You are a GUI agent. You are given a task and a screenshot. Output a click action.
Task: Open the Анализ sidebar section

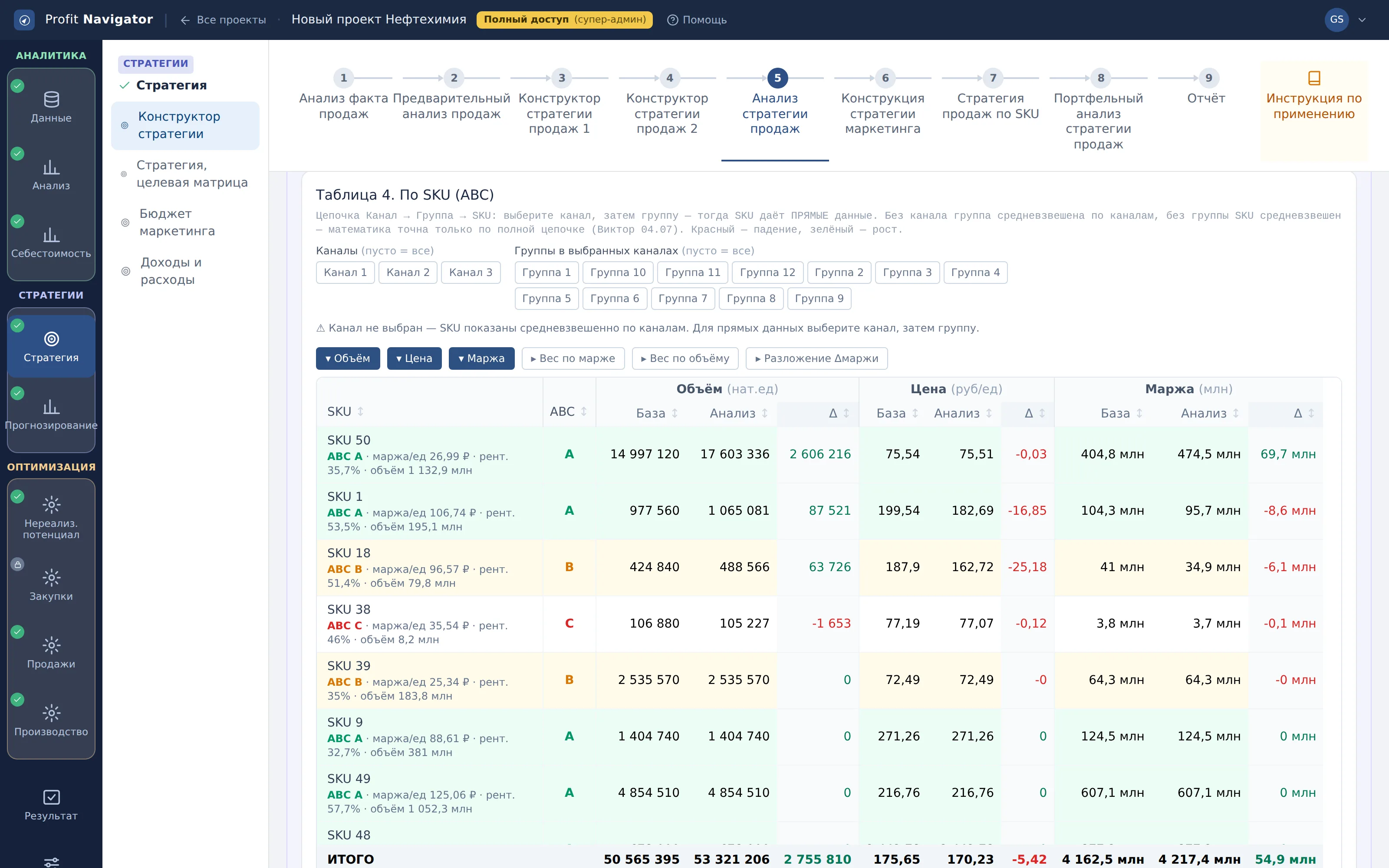[x=51, y=175]
